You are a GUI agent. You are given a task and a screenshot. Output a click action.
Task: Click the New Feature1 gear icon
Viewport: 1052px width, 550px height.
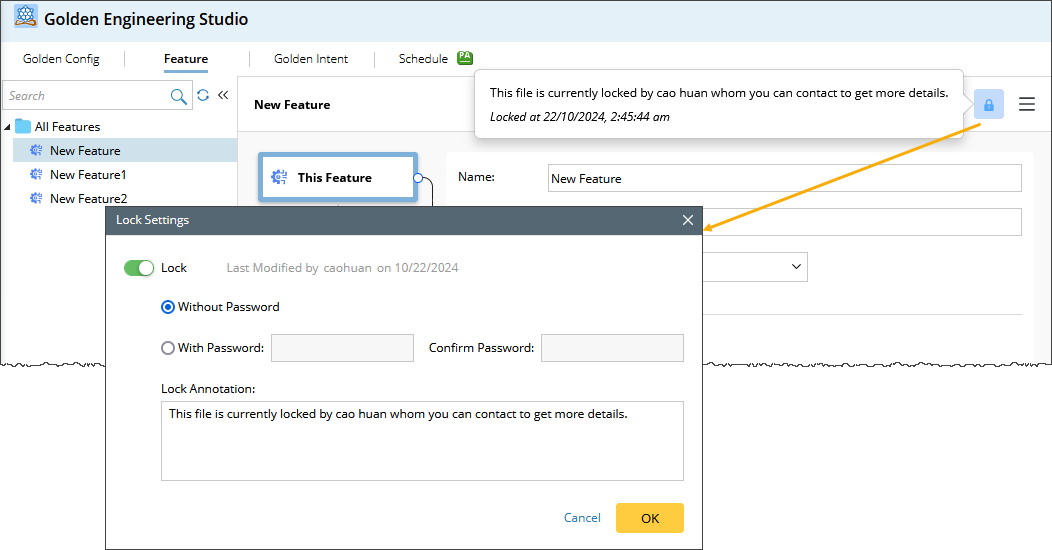pyautogui.click(x=36, y=175)
